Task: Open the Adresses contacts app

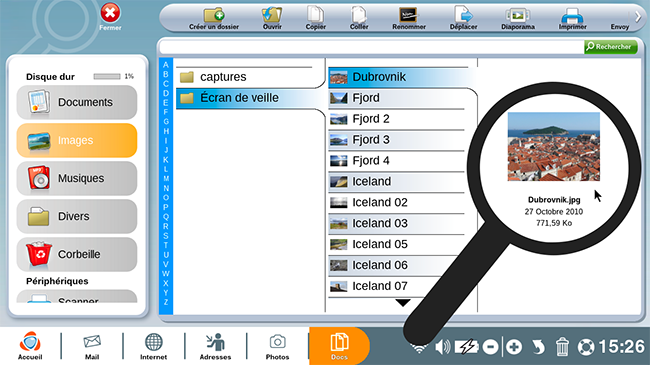Action: click(216, 347)
